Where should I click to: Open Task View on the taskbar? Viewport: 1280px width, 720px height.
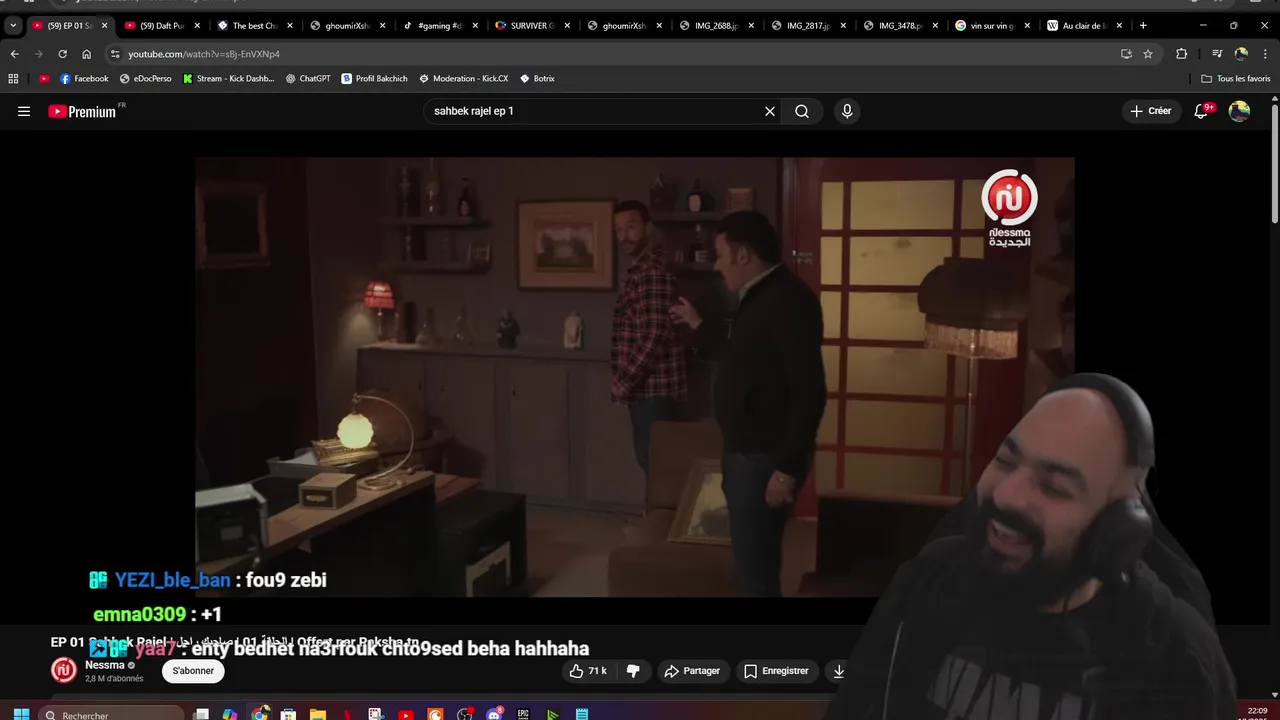[x=201, y=714]
